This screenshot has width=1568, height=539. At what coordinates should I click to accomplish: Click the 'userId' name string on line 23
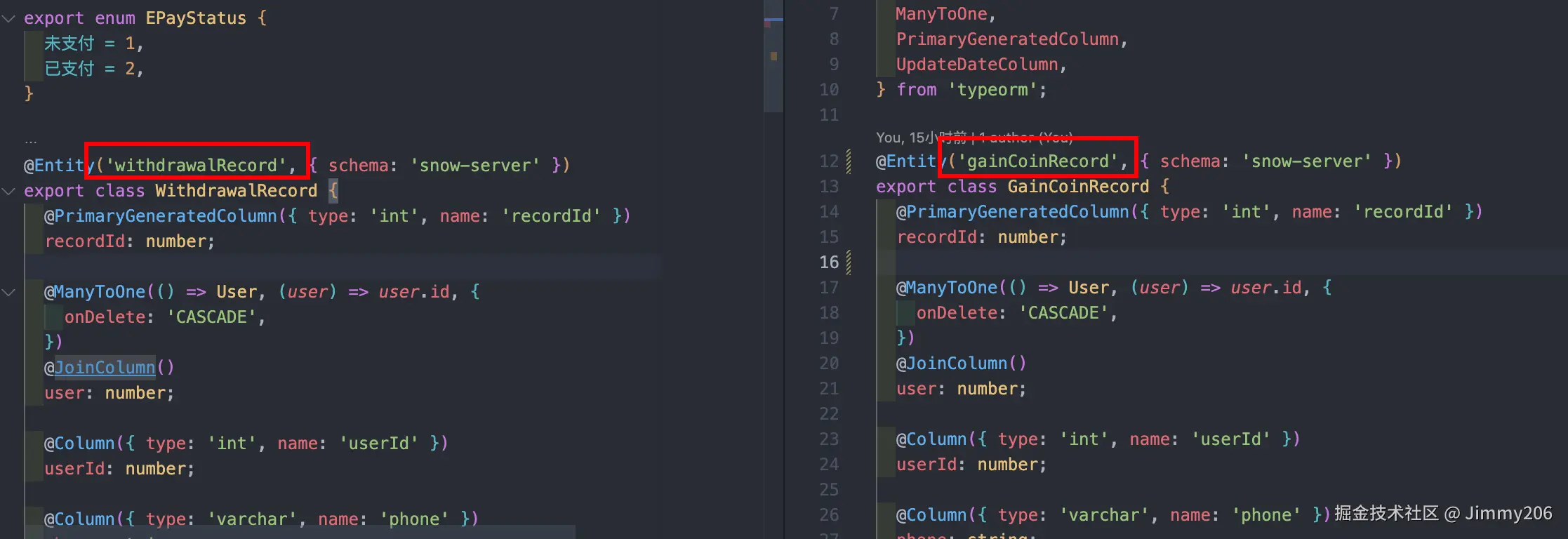point(1231,439)
